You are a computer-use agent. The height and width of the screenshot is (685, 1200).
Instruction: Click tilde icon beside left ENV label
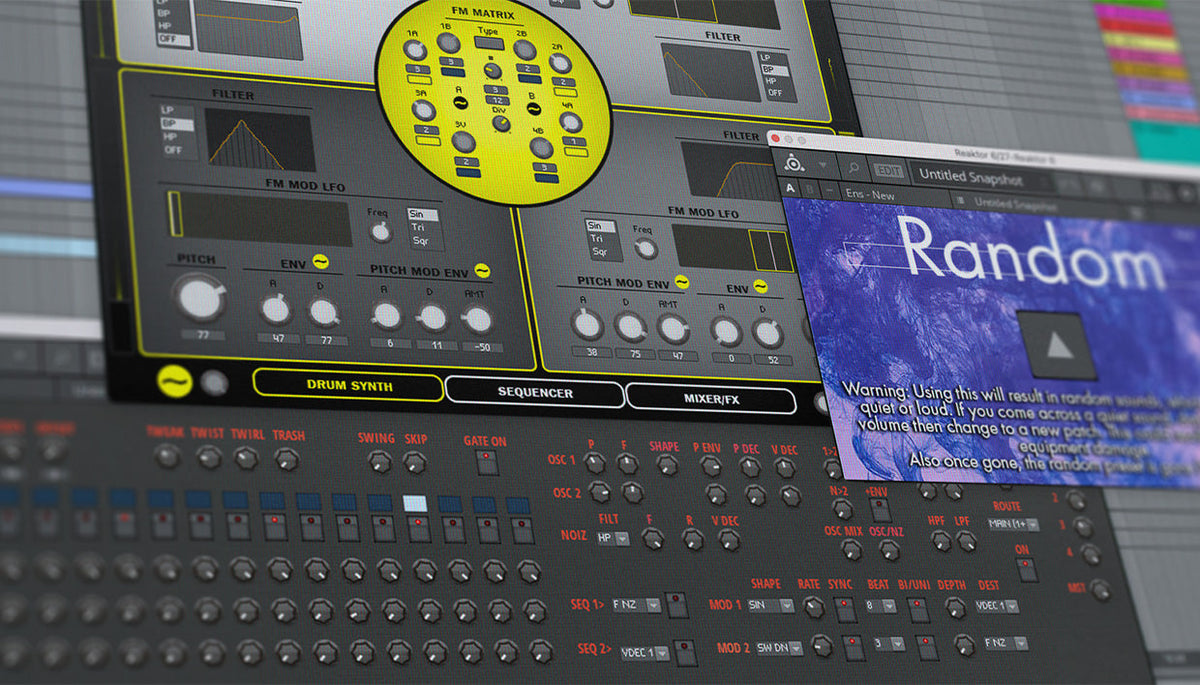[x=320, y=261]
